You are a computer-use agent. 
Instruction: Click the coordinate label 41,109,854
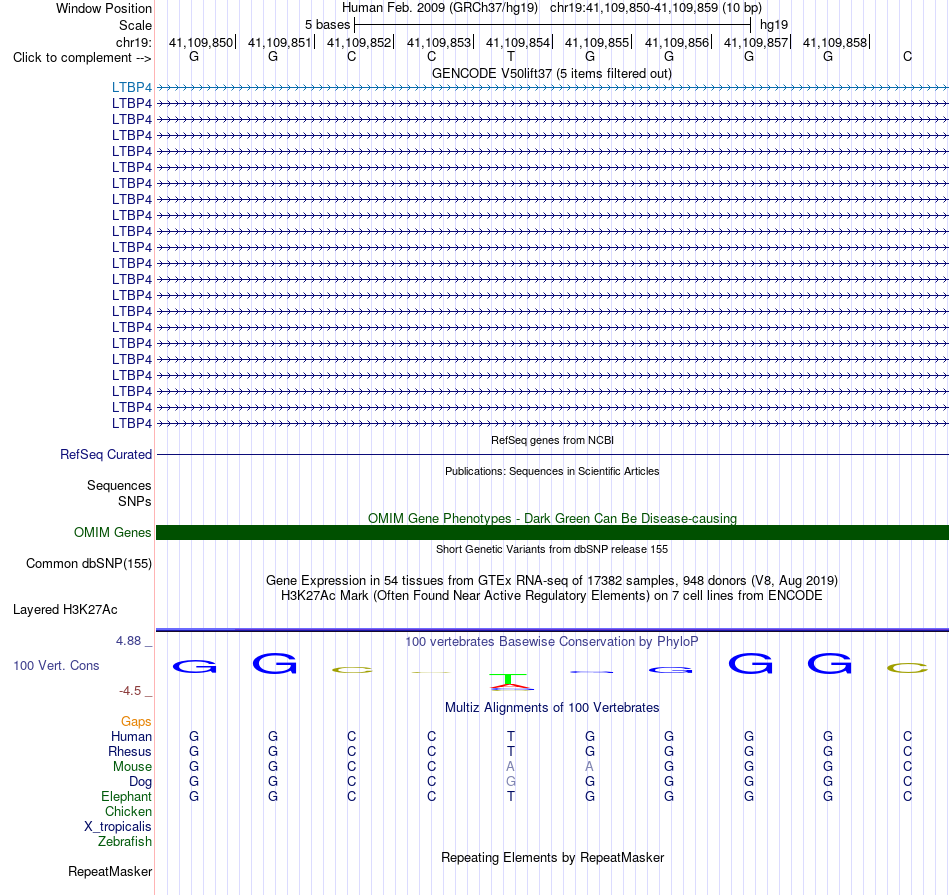pos(517,42)
